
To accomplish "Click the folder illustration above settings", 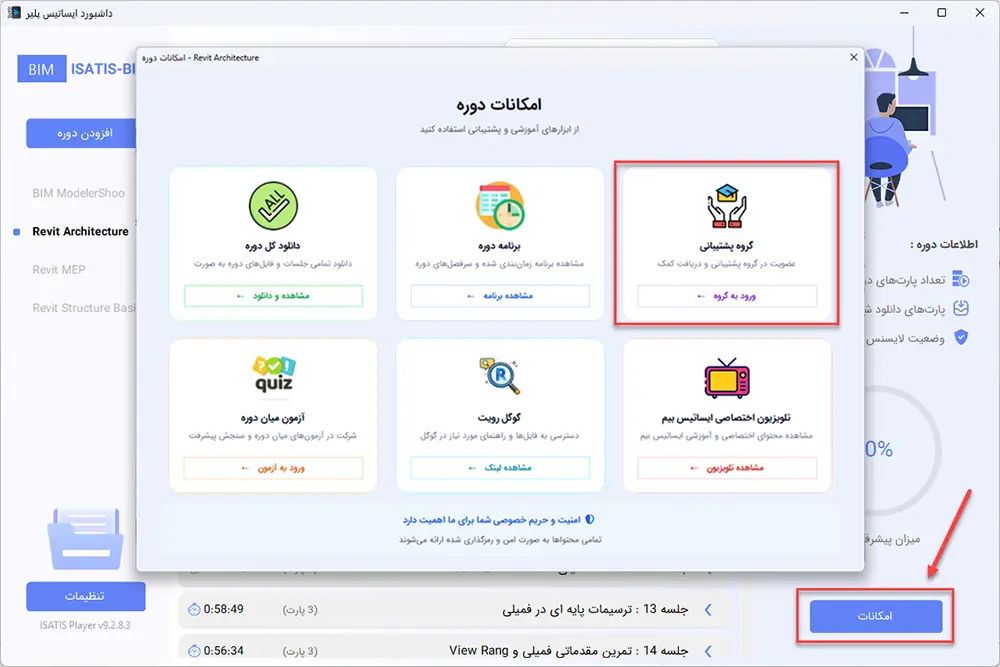I will tap(85, 539).
